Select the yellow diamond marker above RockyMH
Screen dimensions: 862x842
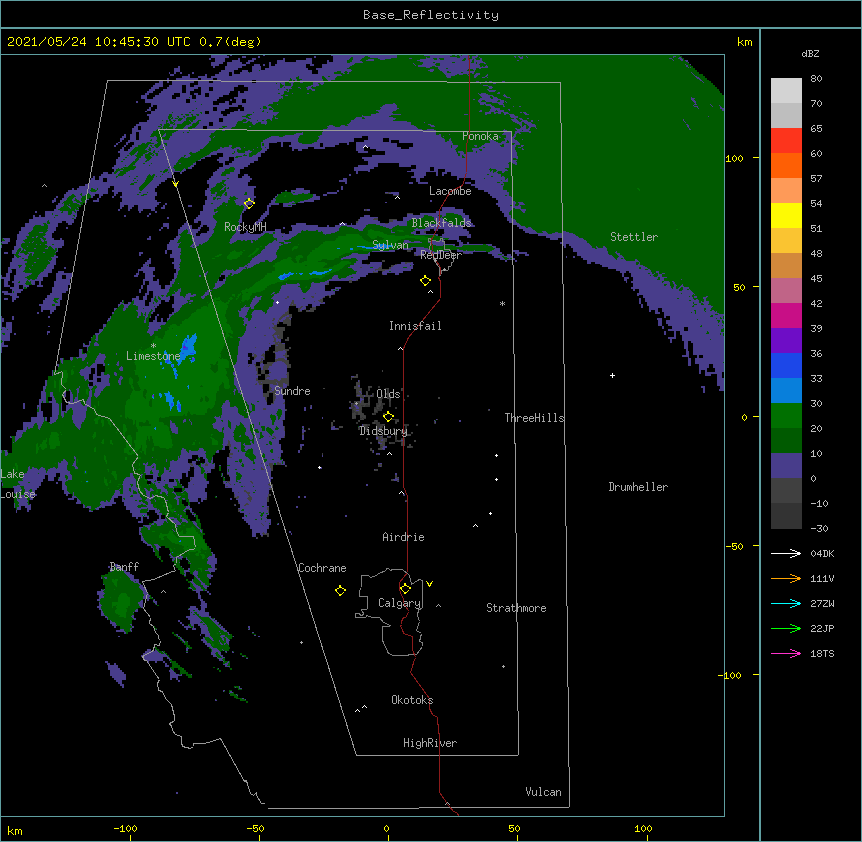[x=249, y=203]
